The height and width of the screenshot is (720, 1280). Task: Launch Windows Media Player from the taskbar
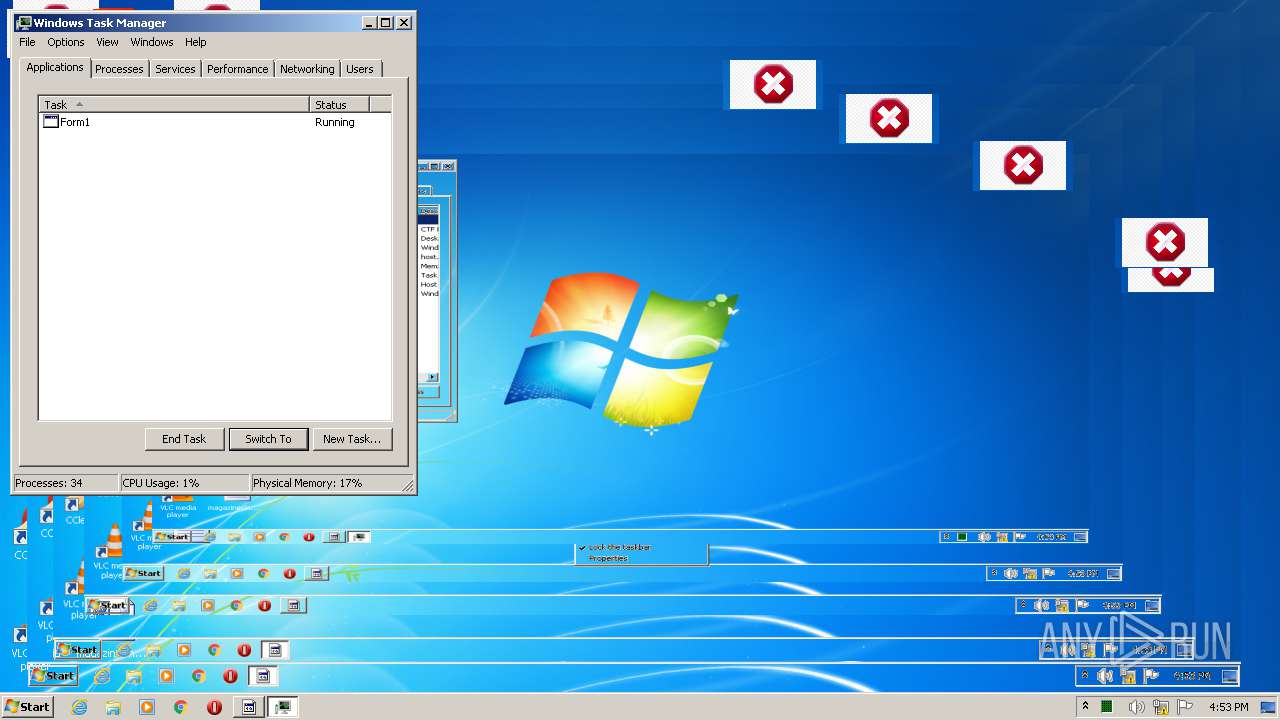pyautogui.click(x=147, y=707)
